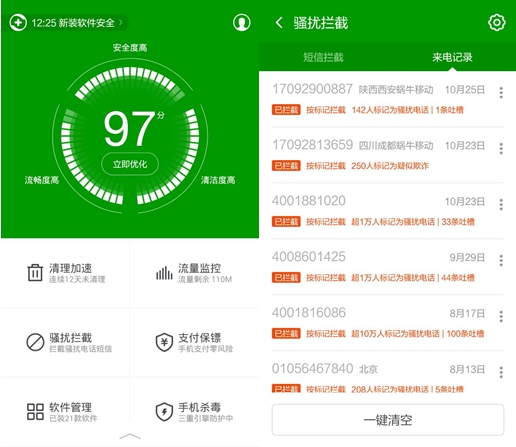Expand bottom panel with up chevron
This screenshot has height=447, width=516.
tap(130, 436)
